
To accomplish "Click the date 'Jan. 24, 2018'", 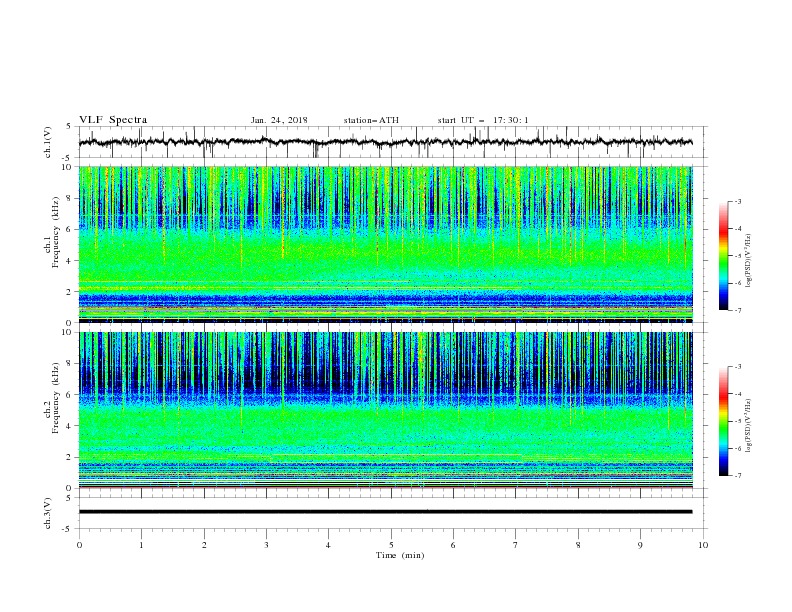I will click(x=279, y=120).
